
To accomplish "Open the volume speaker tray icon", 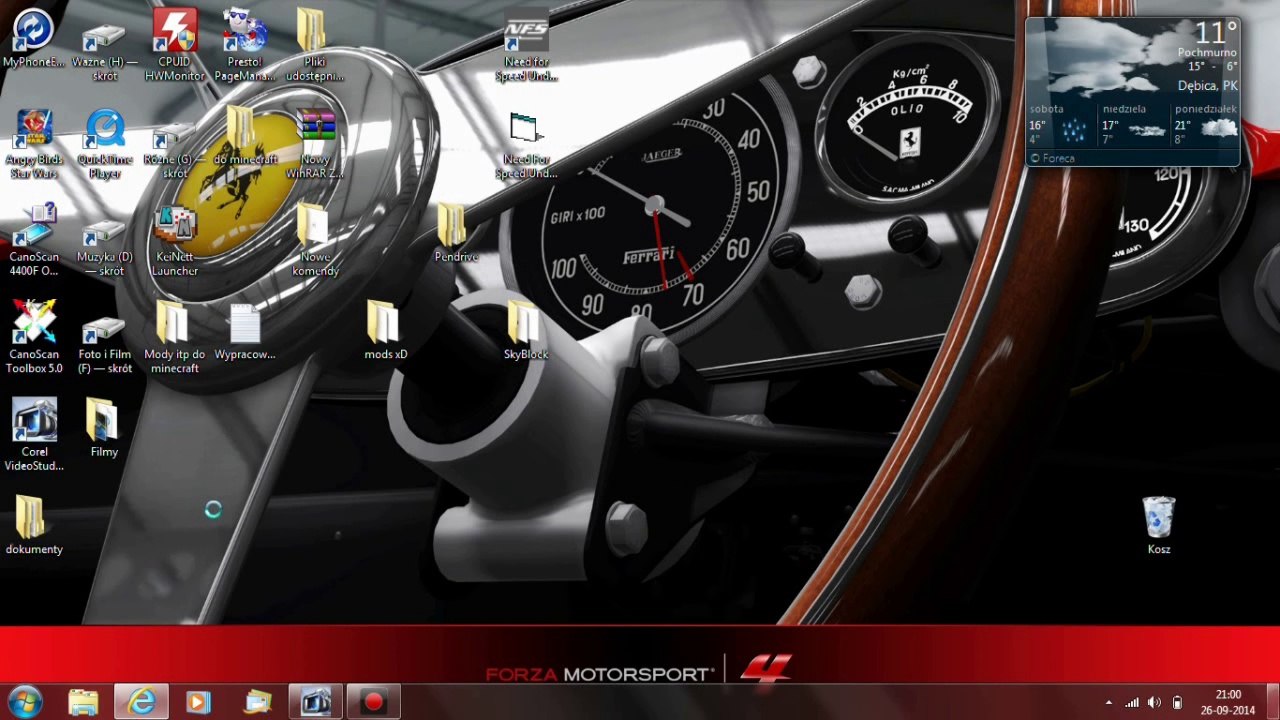I will point(1154,703).
